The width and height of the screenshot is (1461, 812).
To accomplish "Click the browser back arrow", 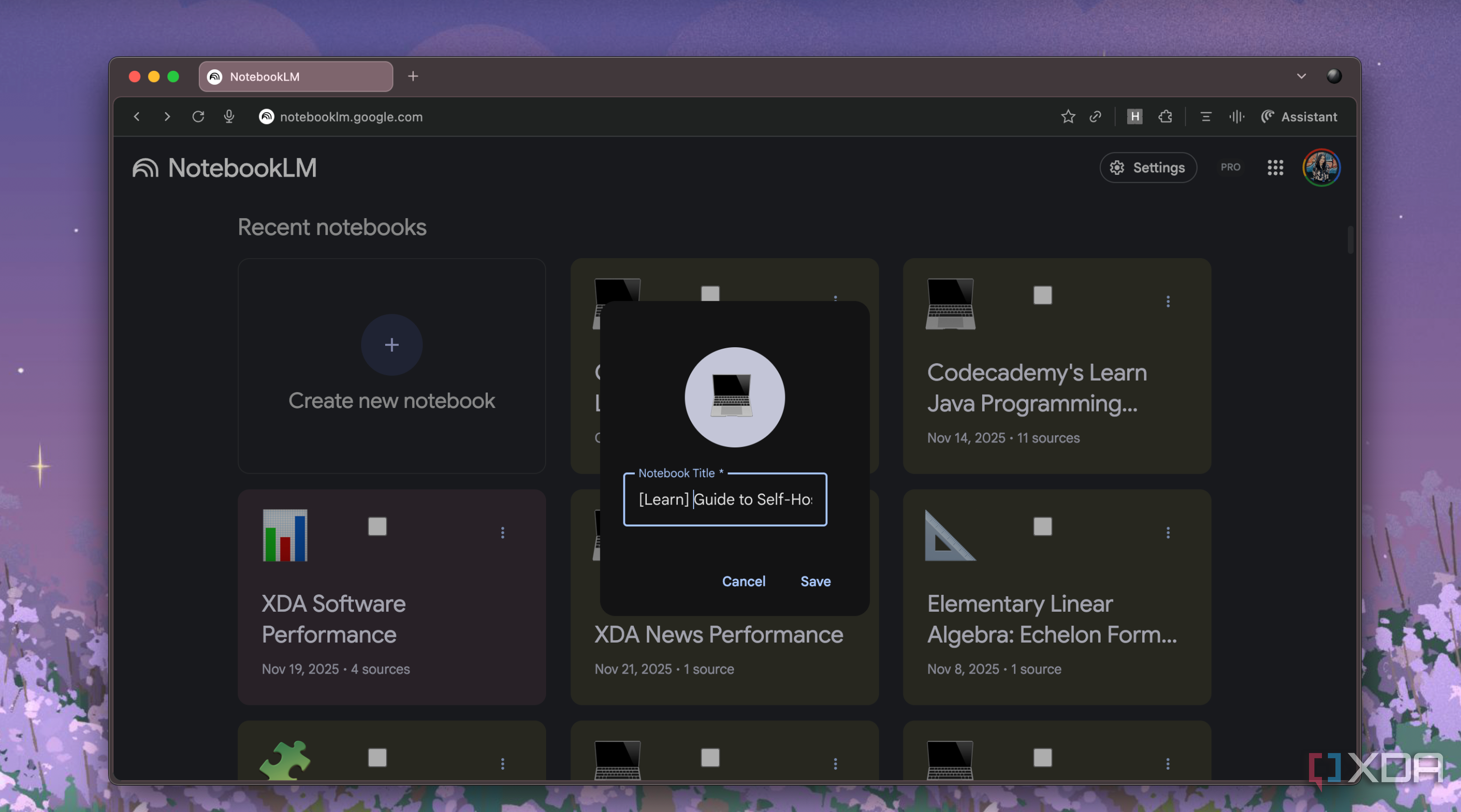I will (137, 117).
